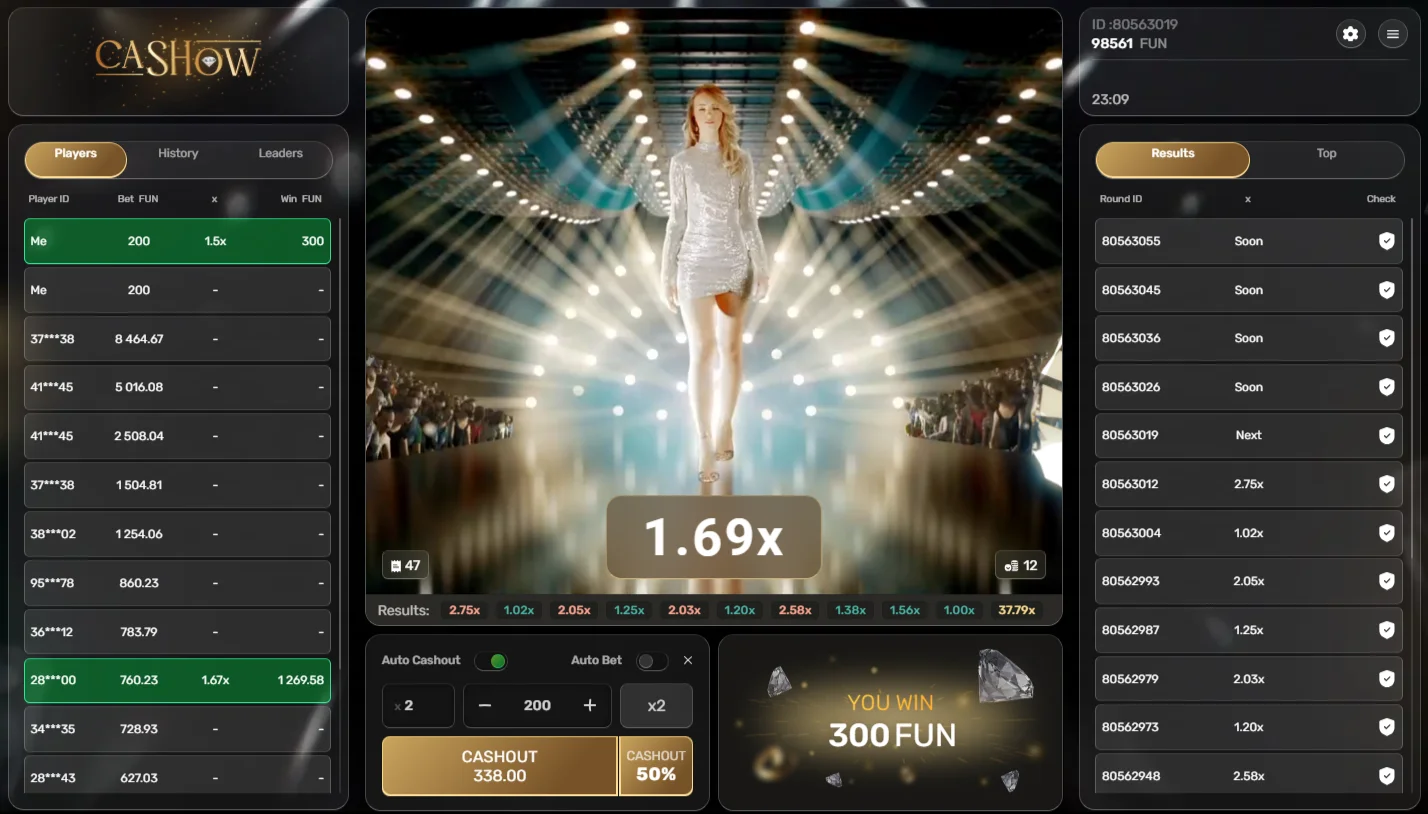Click the minus icon to decrease bet
Viewport: 1428px width, 814px height.
coord(484,705)
